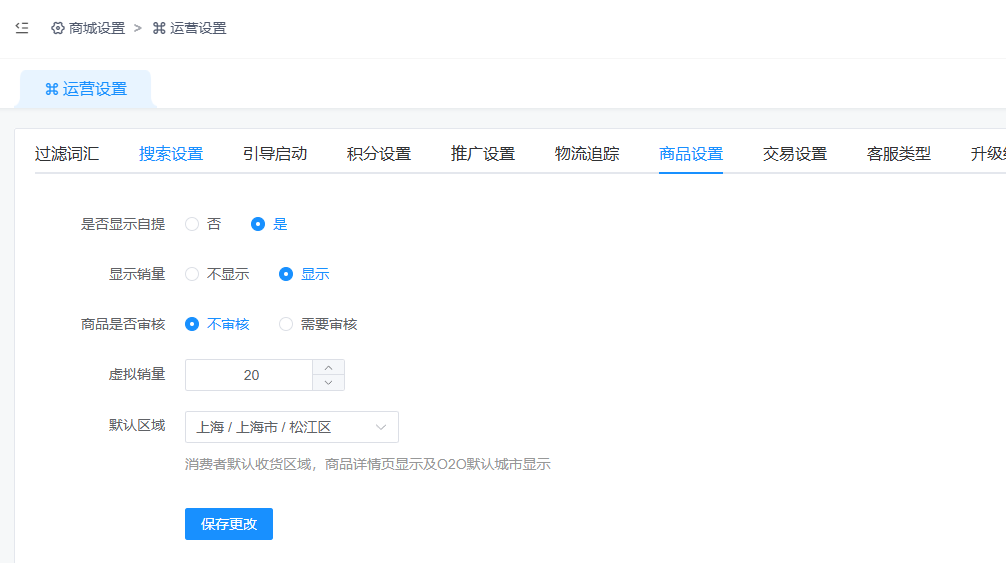1006x563 pixels.
Task: Choose 不显示 for 显示销量
Action: [193, 274]
